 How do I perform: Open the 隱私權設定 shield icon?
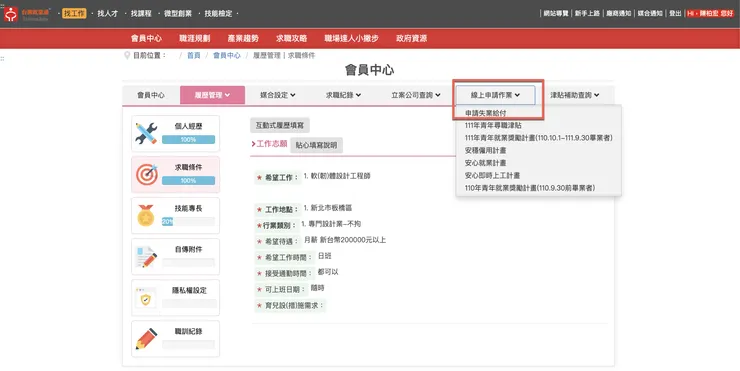146,298
